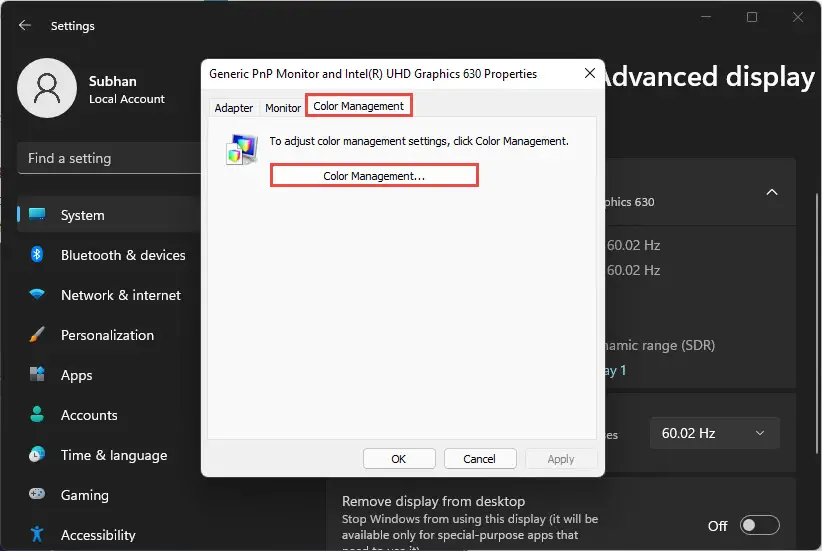Open Accessibility settings category
Screen dimensions: 822x551
click(109, 534)
